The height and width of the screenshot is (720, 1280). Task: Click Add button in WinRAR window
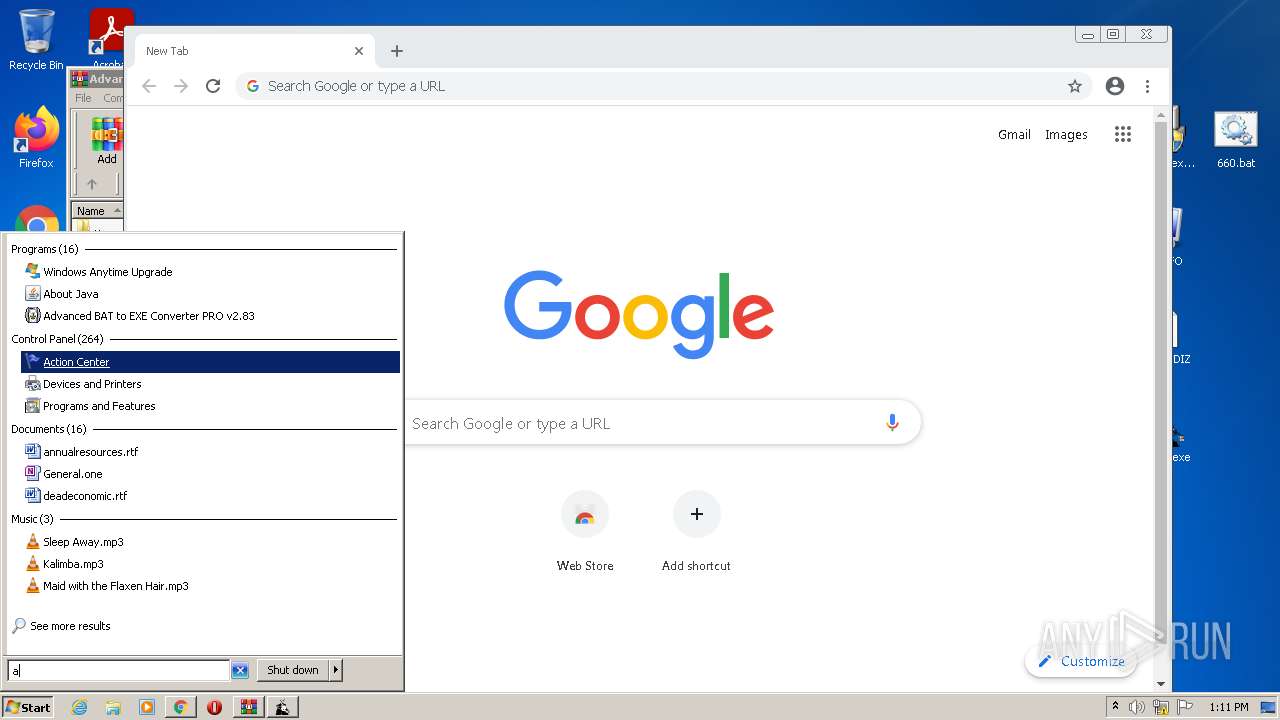pyautogui.click(x=107, y=141)
